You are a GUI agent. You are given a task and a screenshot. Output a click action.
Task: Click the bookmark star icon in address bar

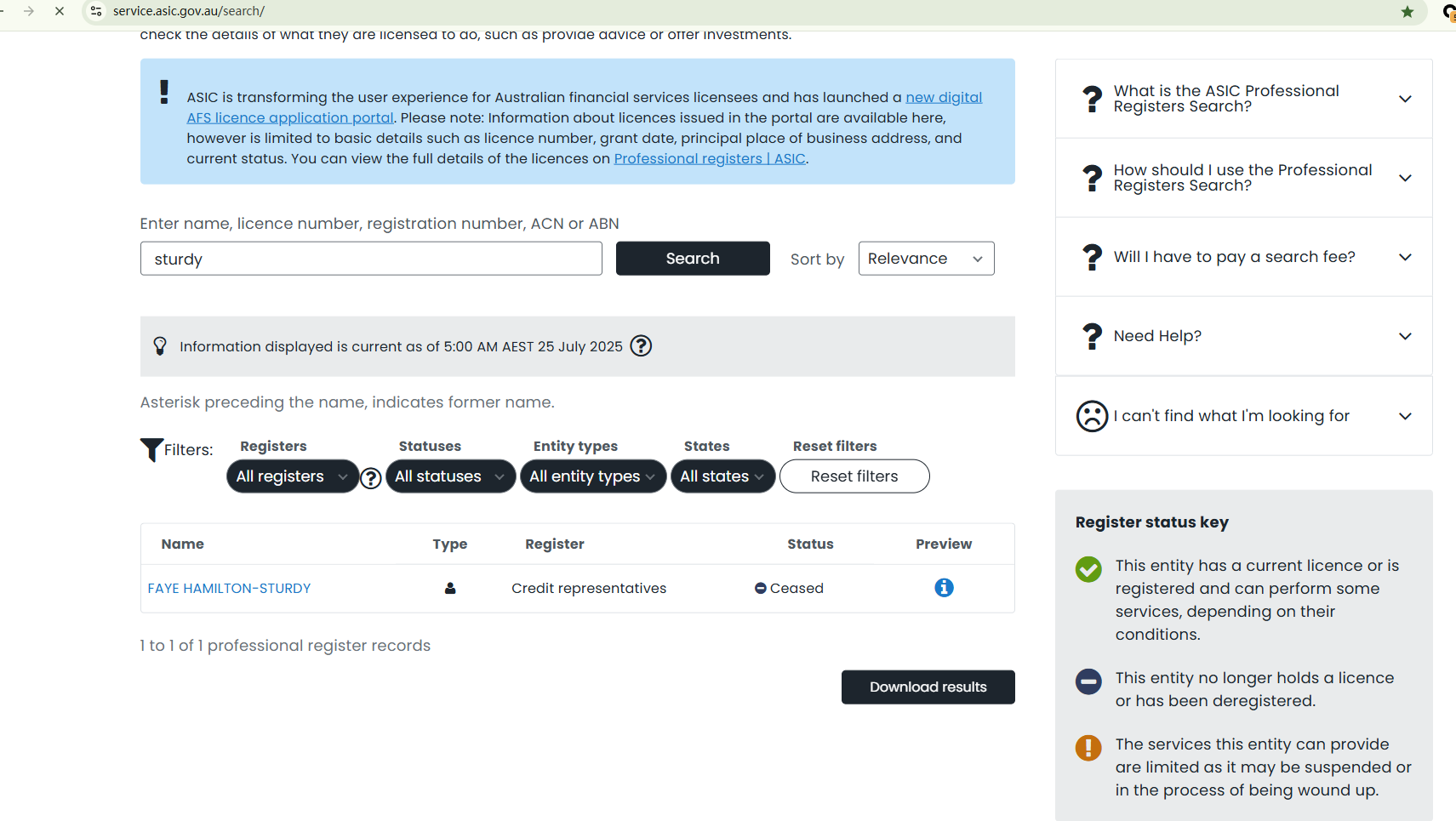coord(1407,12)
